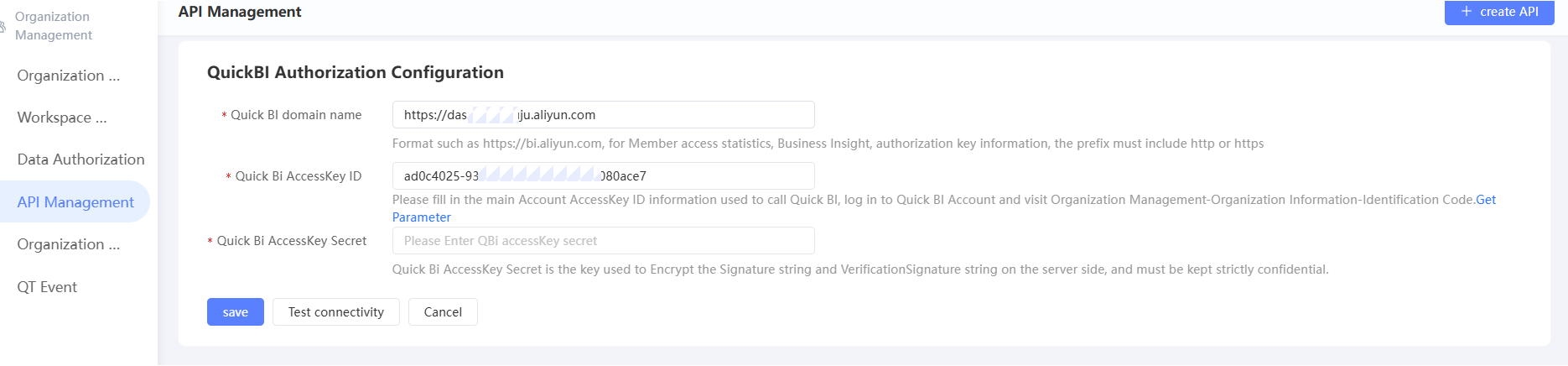Cancel the authorization configuration form
1568x366 pixels.
tap(443, 312)
